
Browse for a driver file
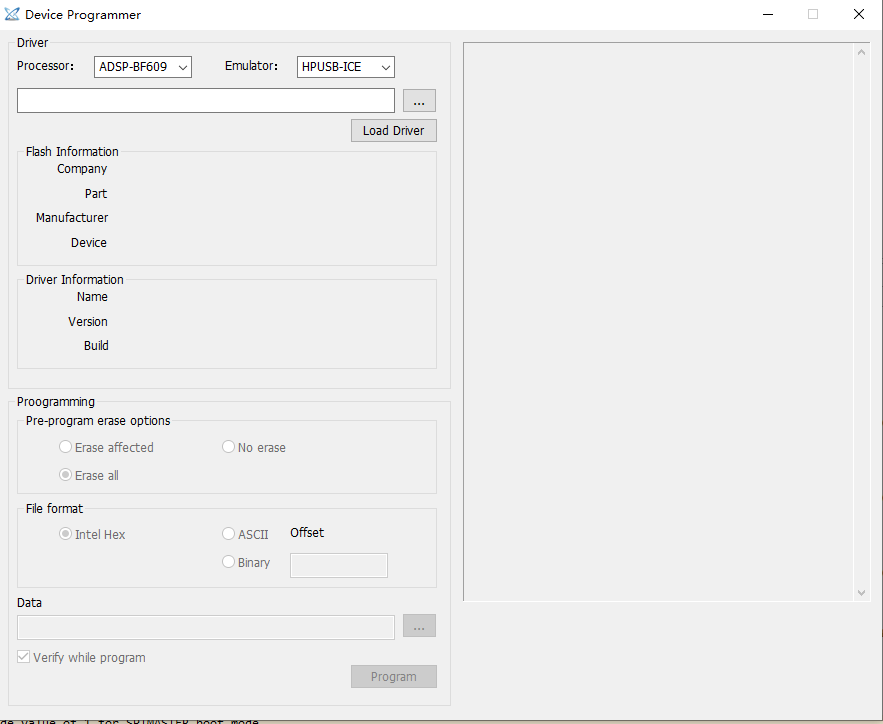[419, 100]
